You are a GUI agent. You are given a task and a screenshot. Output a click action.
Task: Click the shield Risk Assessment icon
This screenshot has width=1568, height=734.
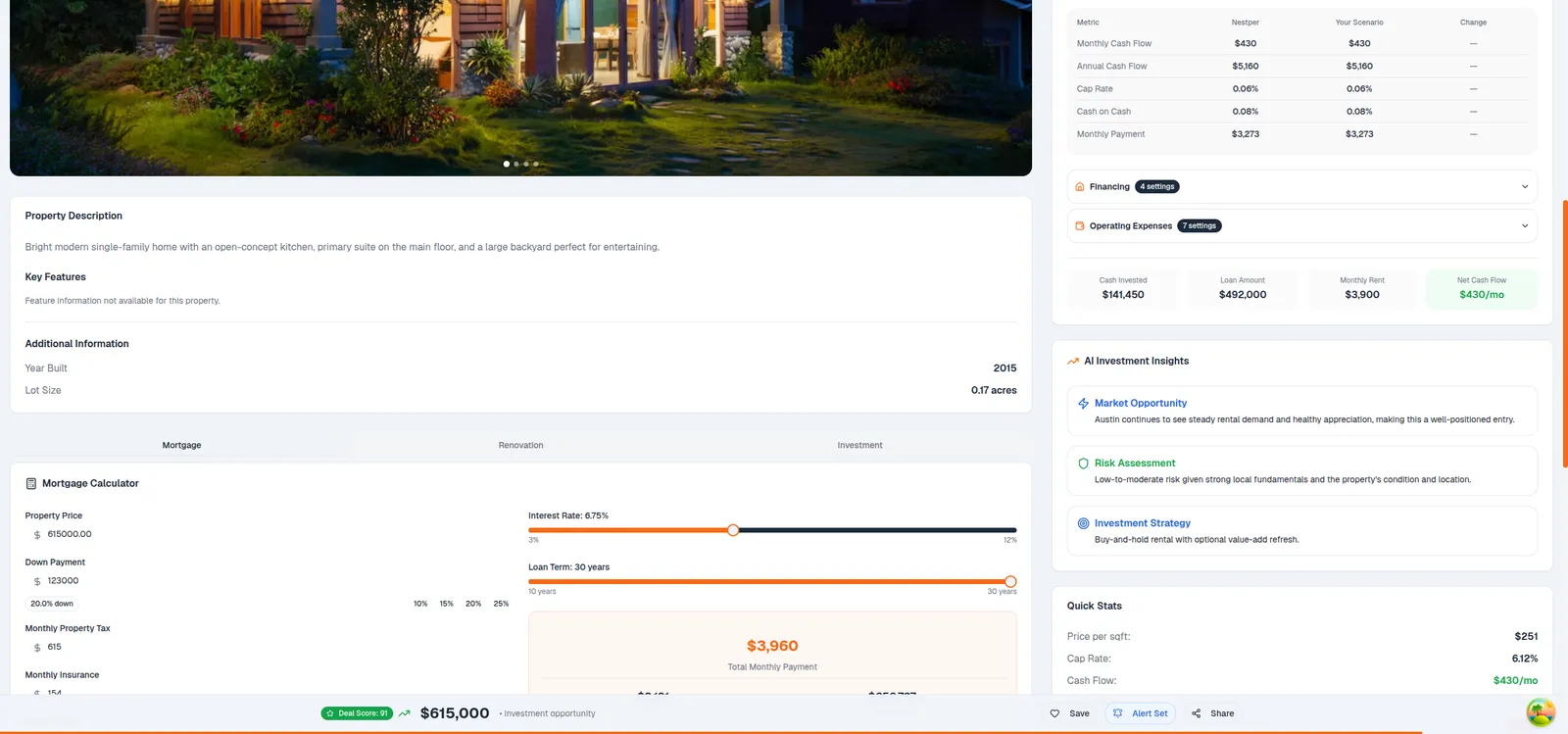(x=1083, y=464)
